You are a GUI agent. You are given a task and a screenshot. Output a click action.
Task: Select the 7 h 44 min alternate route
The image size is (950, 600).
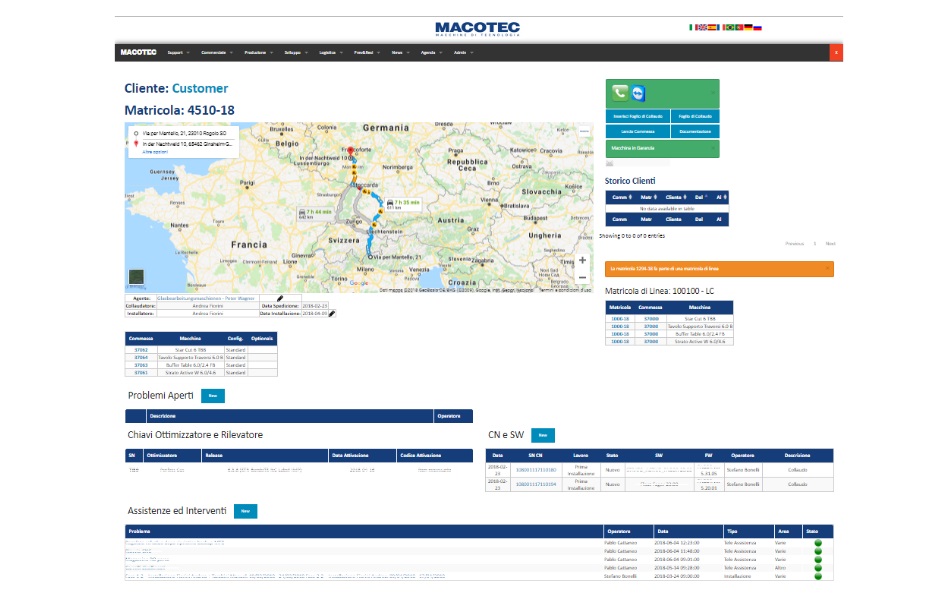[315, 213]
